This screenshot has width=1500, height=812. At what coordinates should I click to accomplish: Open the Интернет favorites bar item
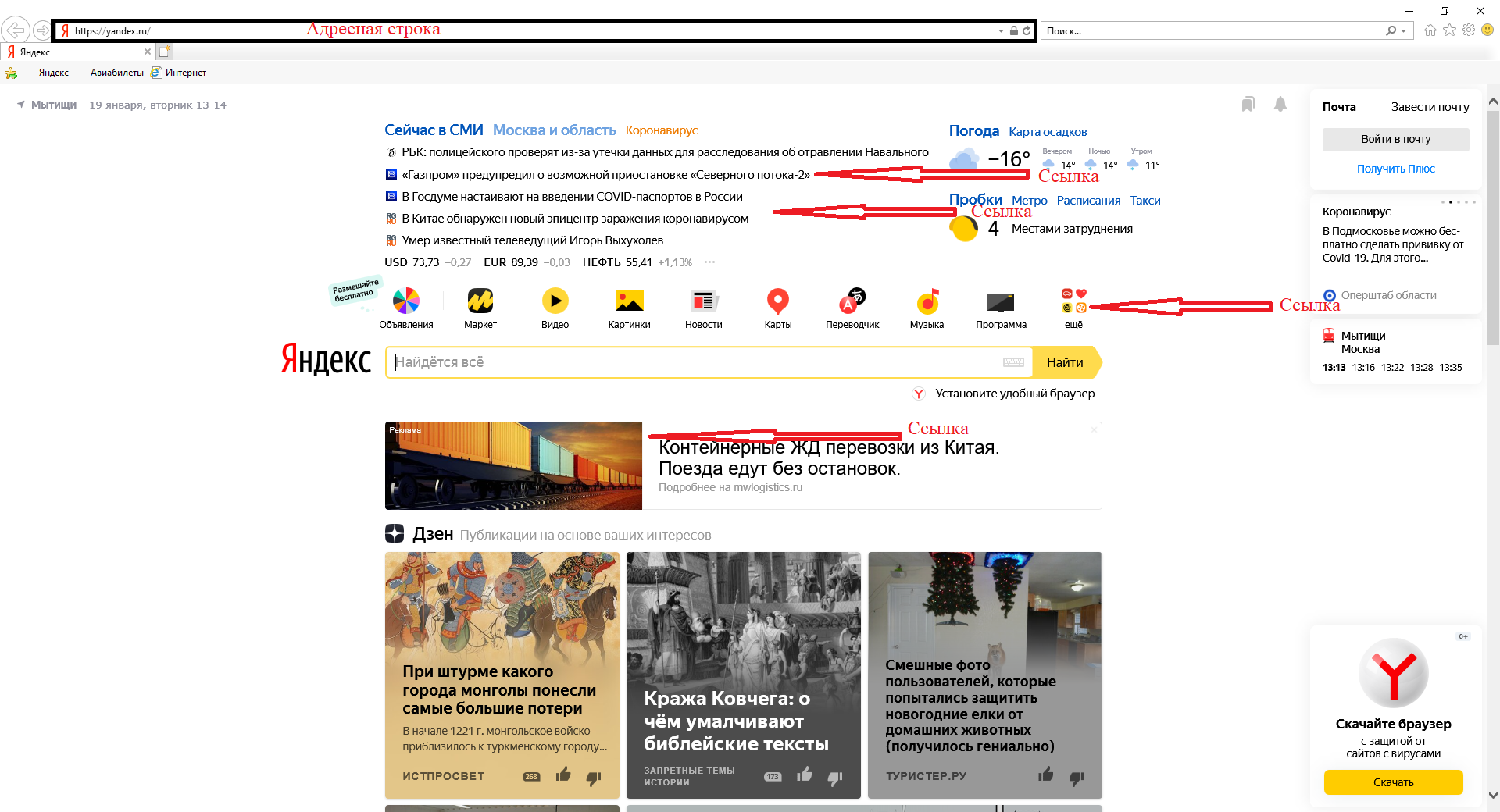coord(178,73)
